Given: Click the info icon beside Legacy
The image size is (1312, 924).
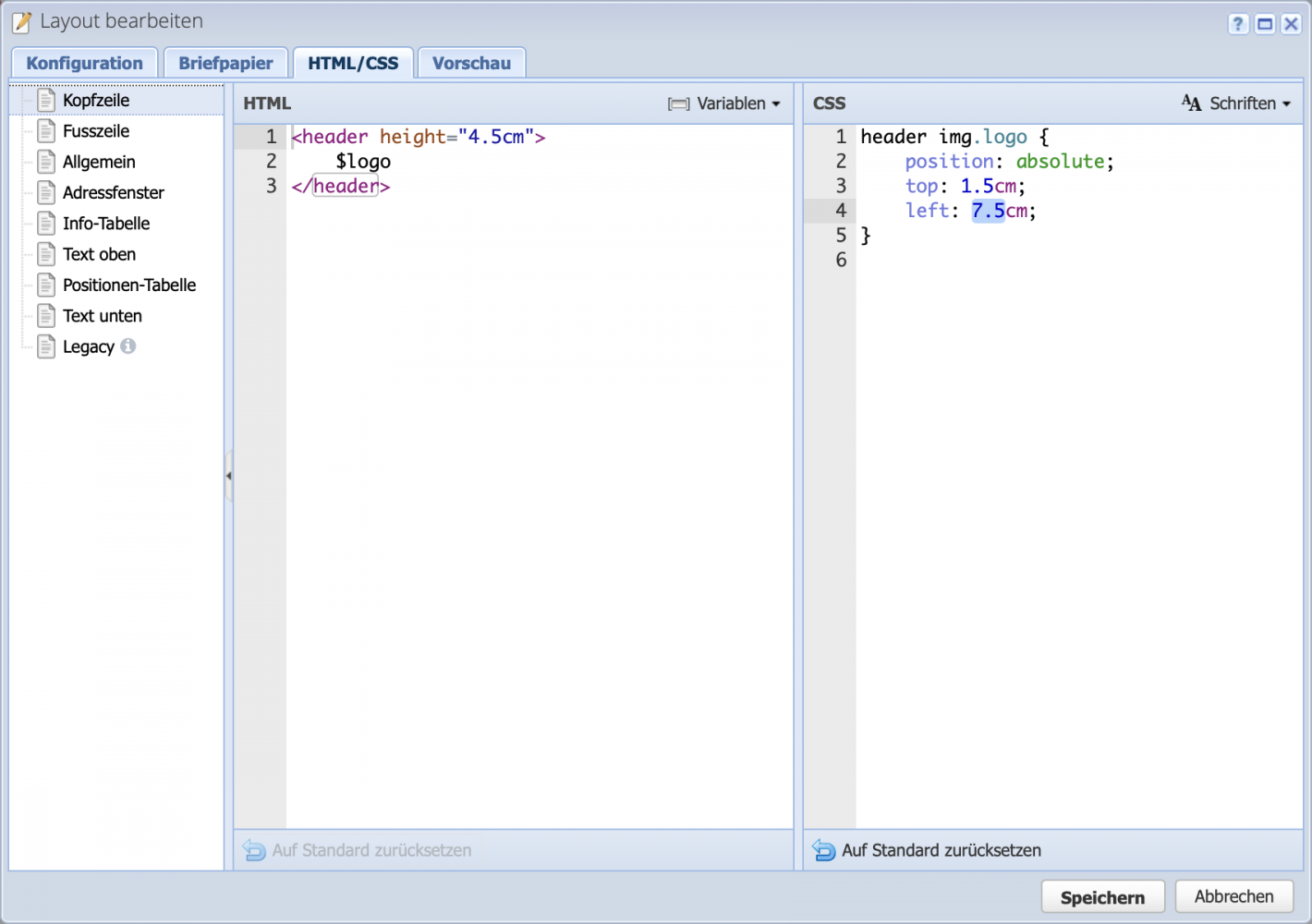Looking at the screenshot, I should pos(128,346).
